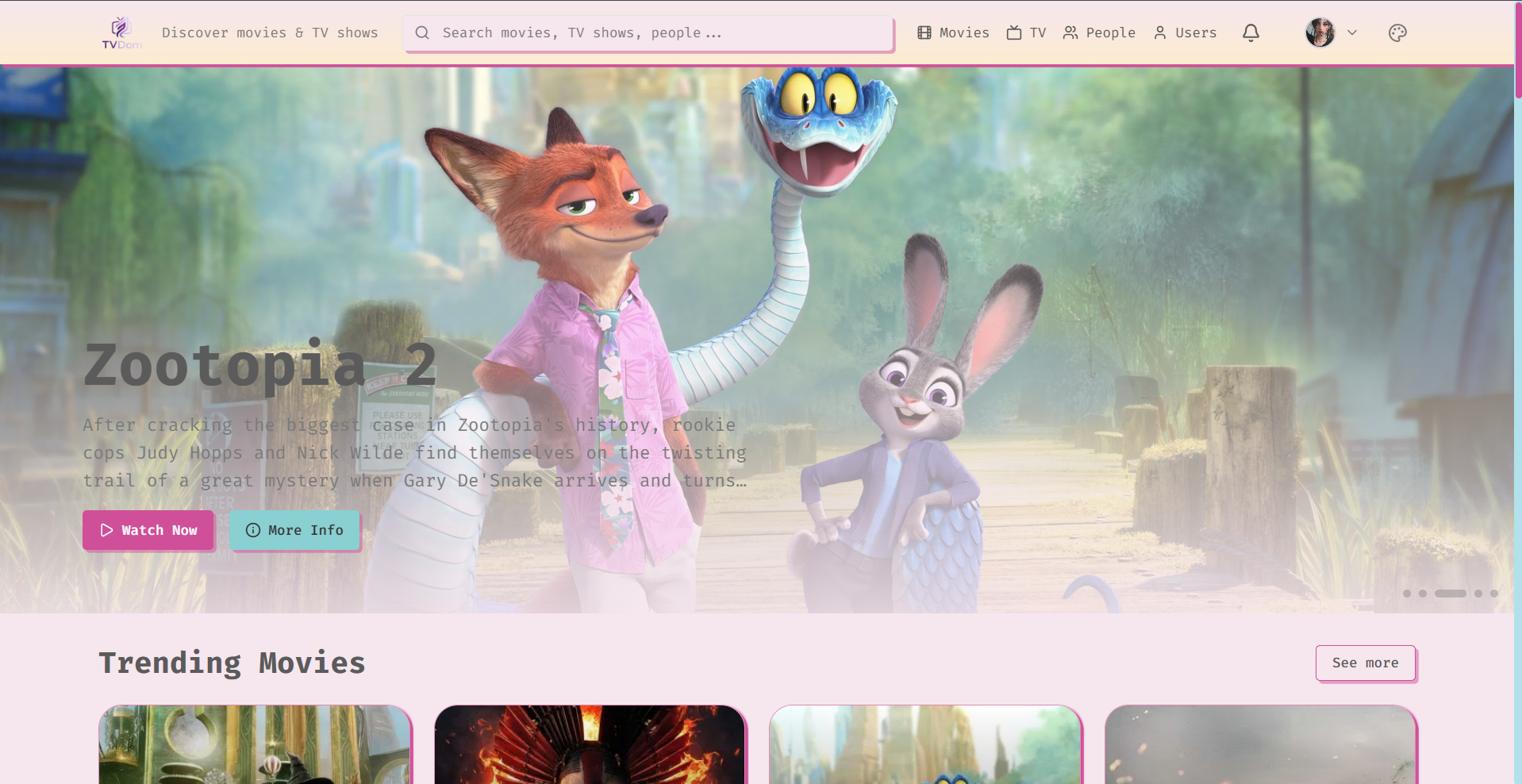The image size is (1522, 784).
Task: Click the magnifier icon in search bar
Action: pos(422,33)
